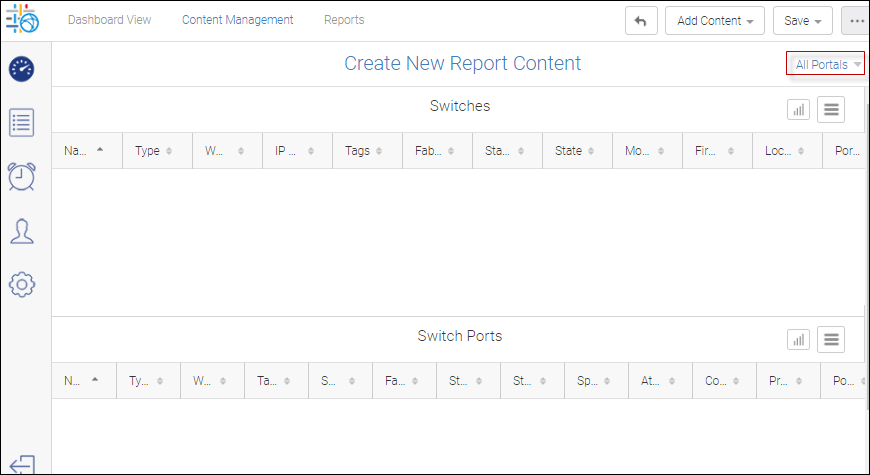Click the back arrow button in toolbar
The image size is (870, 475).
tap(641, 21)
